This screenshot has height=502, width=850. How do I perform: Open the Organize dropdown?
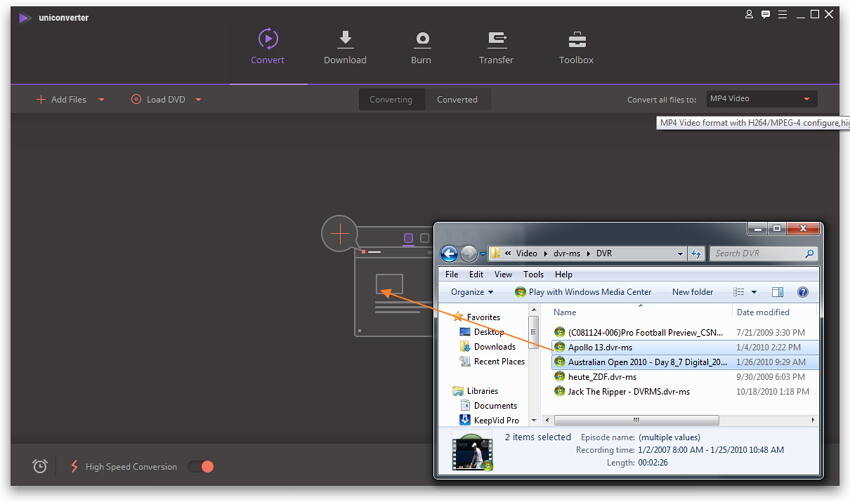point(472,292)
